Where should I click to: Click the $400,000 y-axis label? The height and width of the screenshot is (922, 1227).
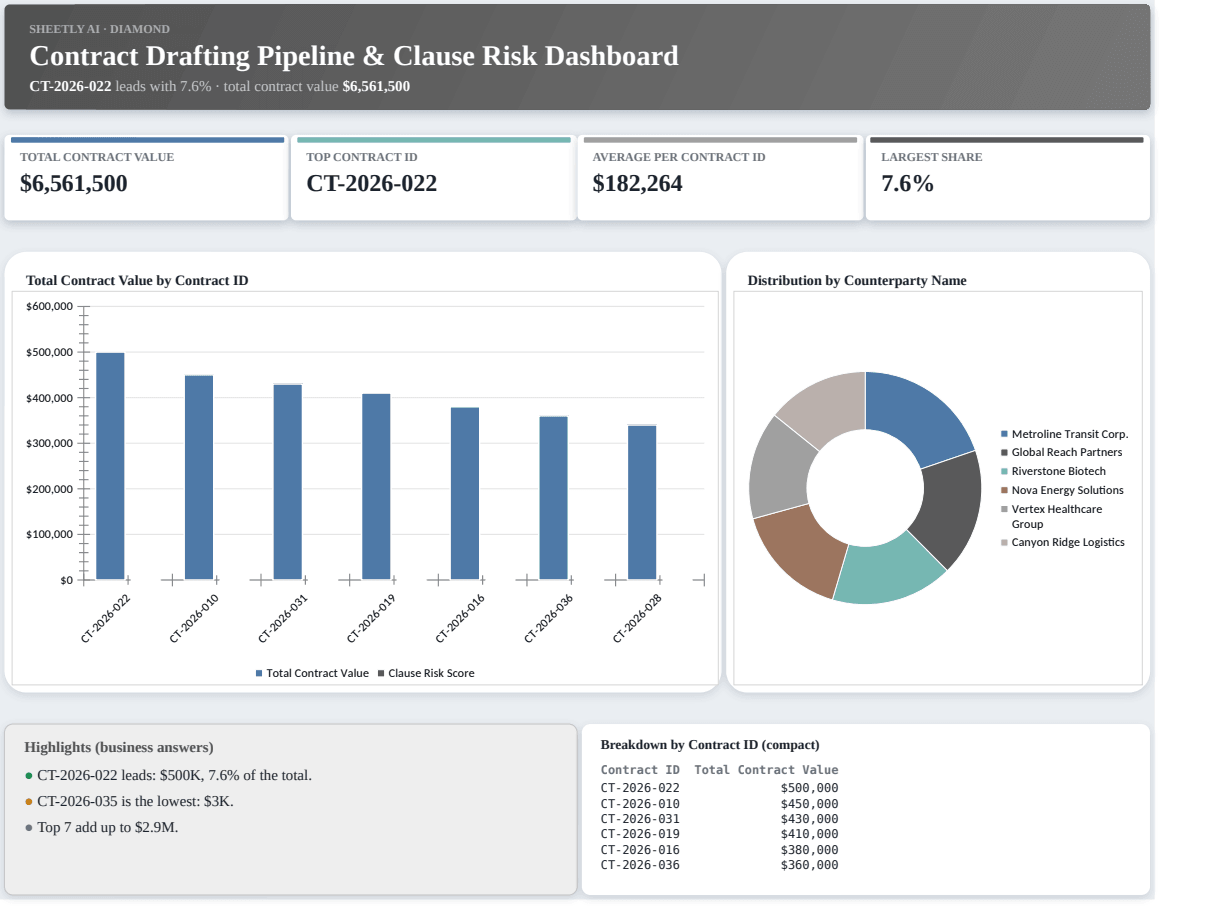pyautogui.click(x=49, y=398)
